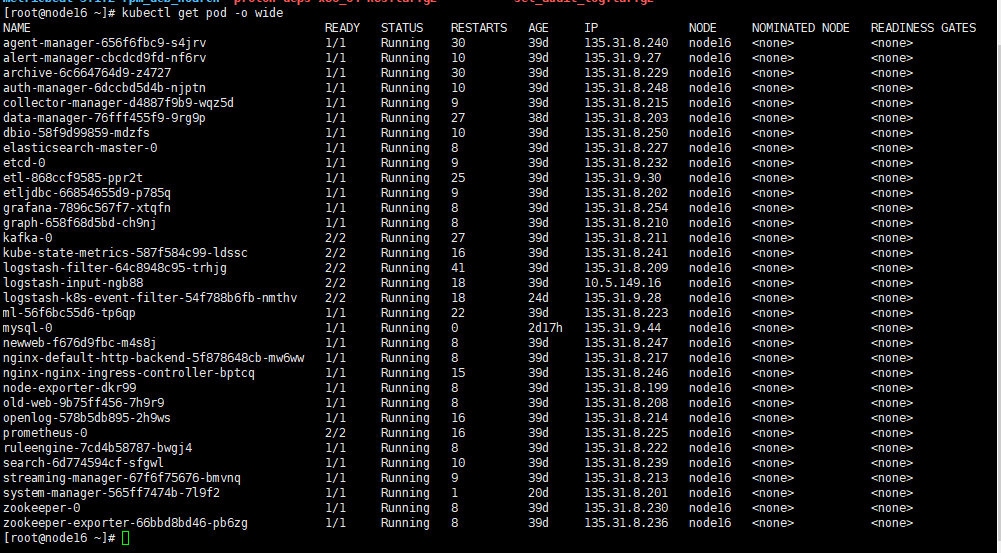This screenshot has width=1001, height=553.
Task: Select pod name system-manager-565ff7474b-7l9f2
Action: 111,493
